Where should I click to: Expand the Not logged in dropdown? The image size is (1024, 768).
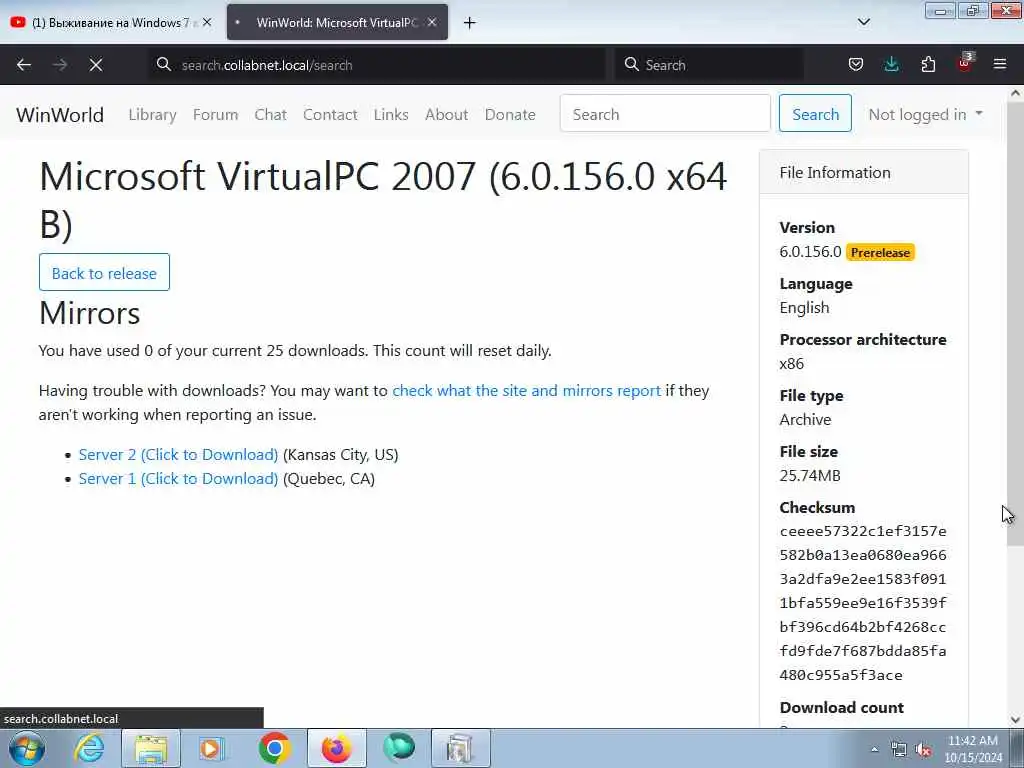pyautogui.click(x=925, y=114)
